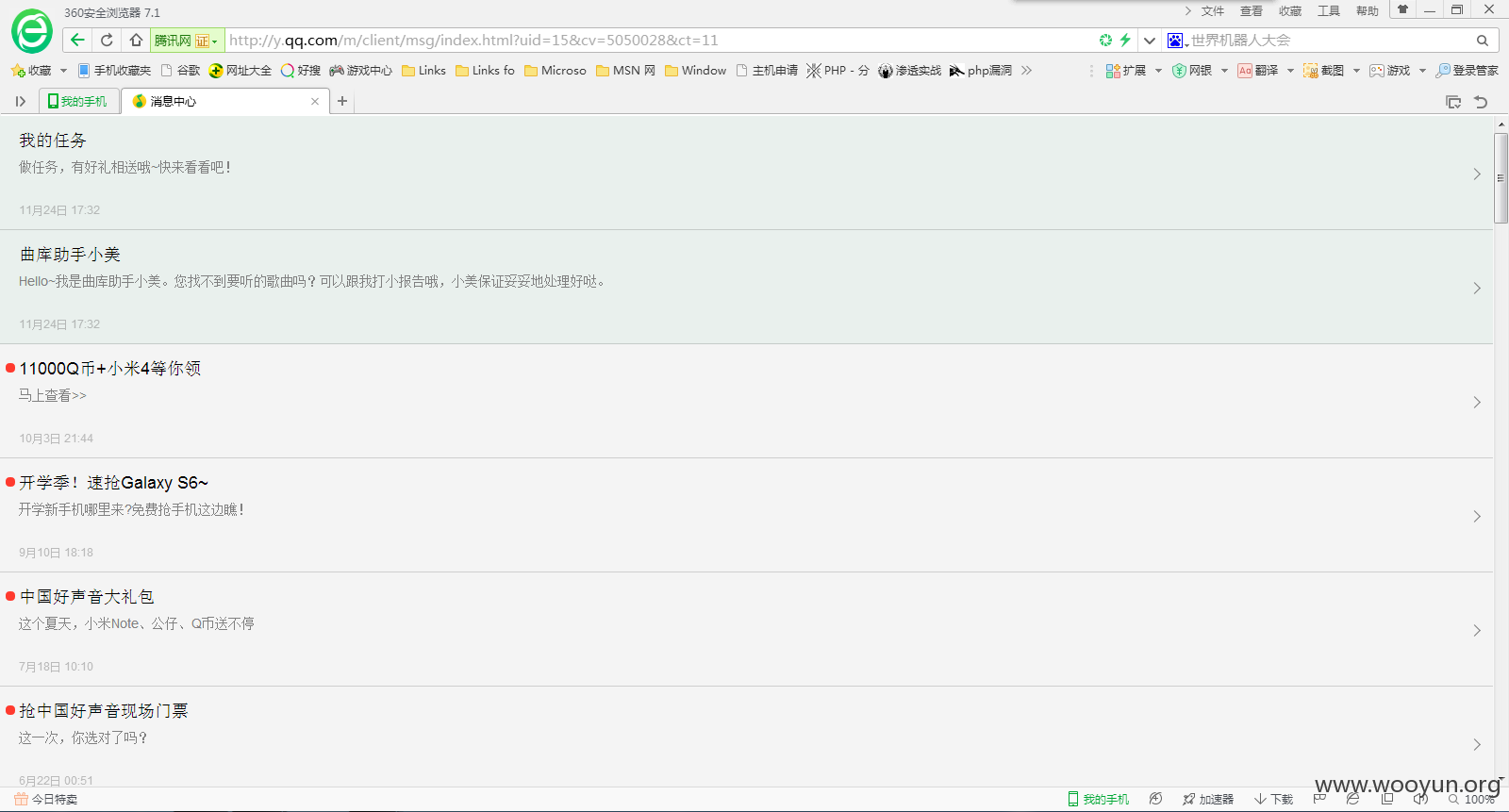Click the green lightning speed mode icon
The image size is (1509, 812).
(1125, 40)
